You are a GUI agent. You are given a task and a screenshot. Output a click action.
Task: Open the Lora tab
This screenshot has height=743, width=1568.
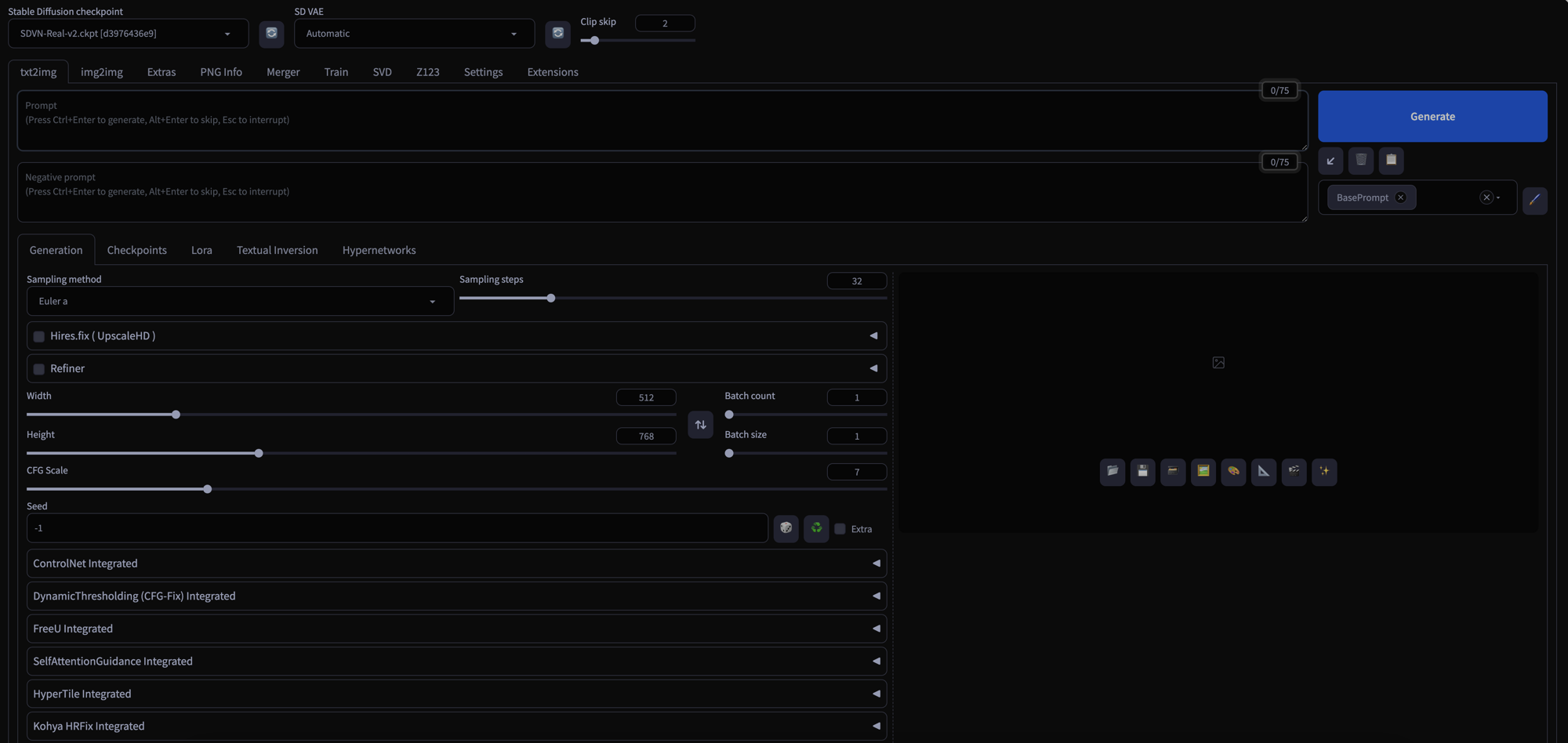click(201, 250)
